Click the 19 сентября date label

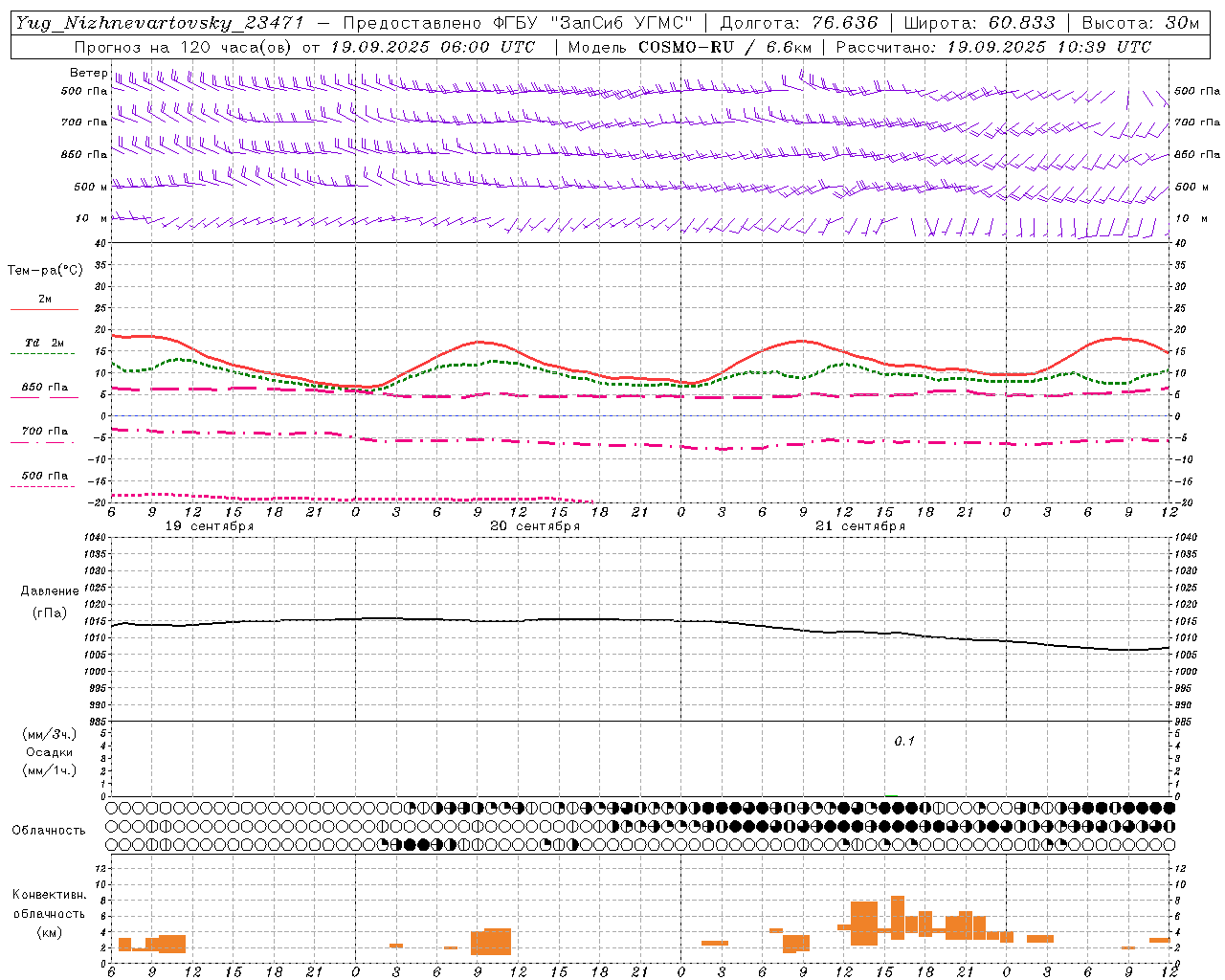coord(210,526)
